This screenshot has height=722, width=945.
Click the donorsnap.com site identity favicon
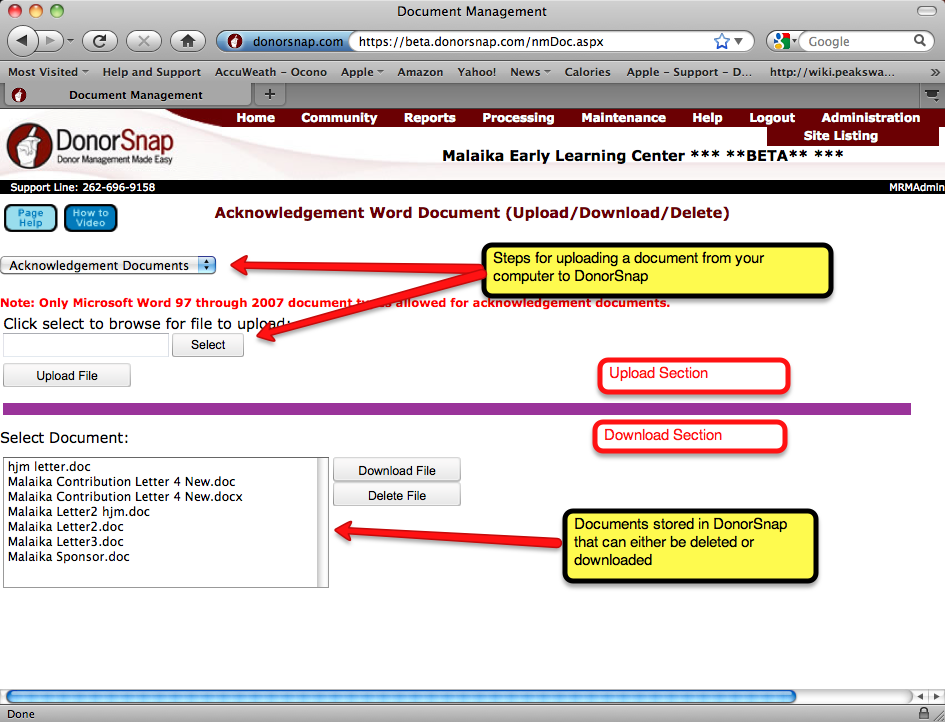click(x=233, y=42)
